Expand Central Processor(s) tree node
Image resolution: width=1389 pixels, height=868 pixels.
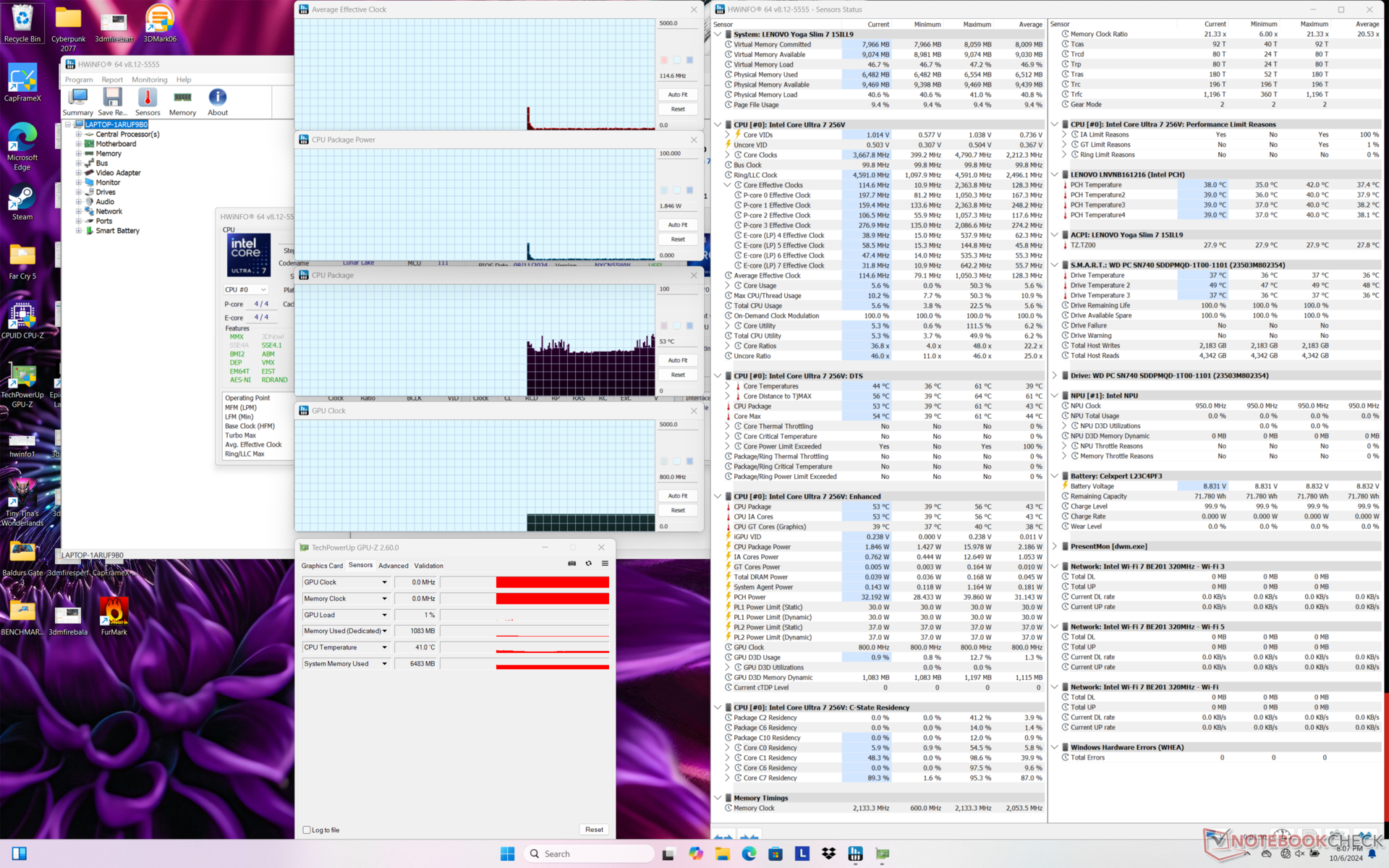pyautogui.click(x=78, y=134)
